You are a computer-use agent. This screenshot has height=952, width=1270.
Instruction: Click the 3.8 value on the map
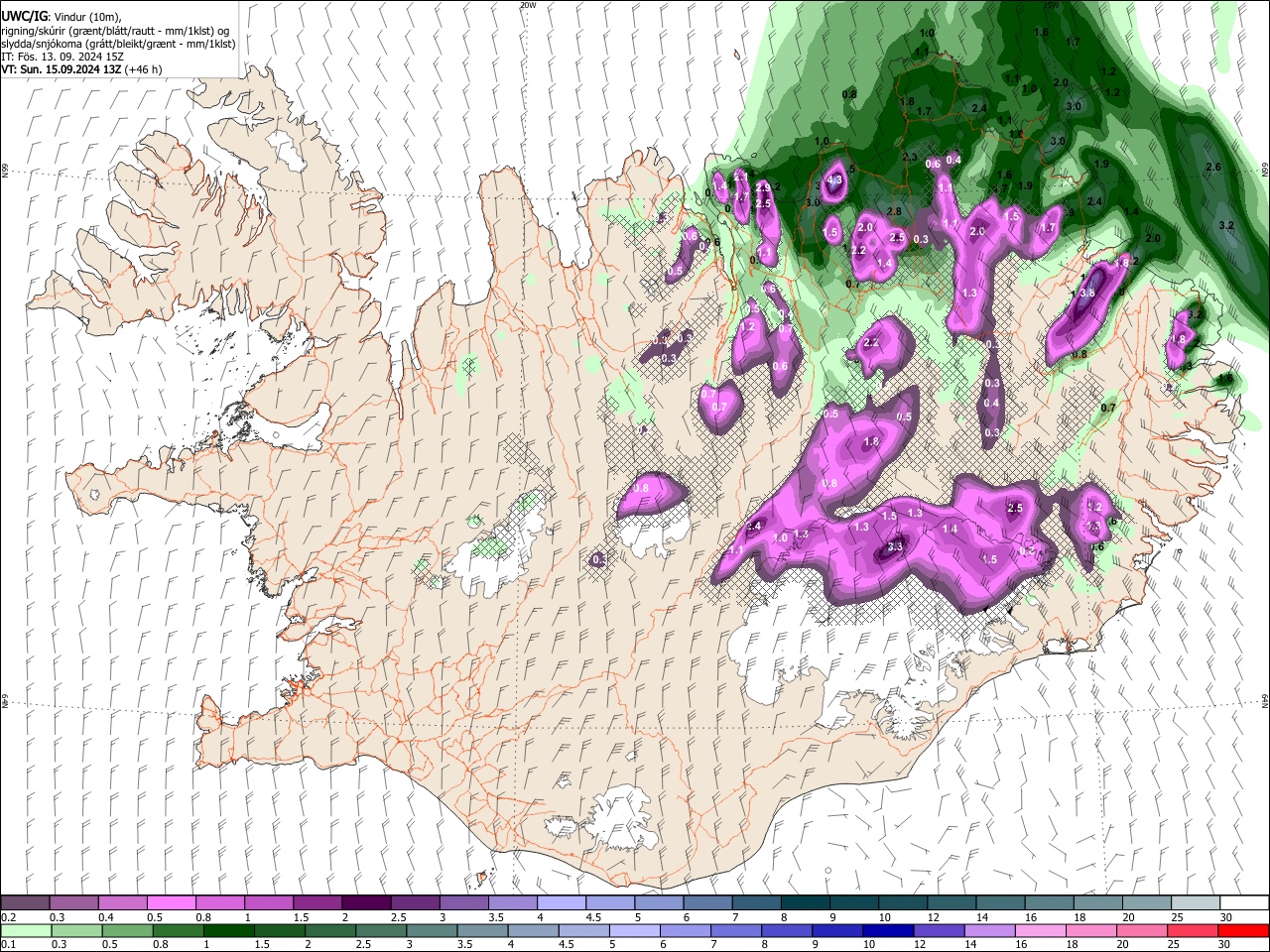point(1086,293)
